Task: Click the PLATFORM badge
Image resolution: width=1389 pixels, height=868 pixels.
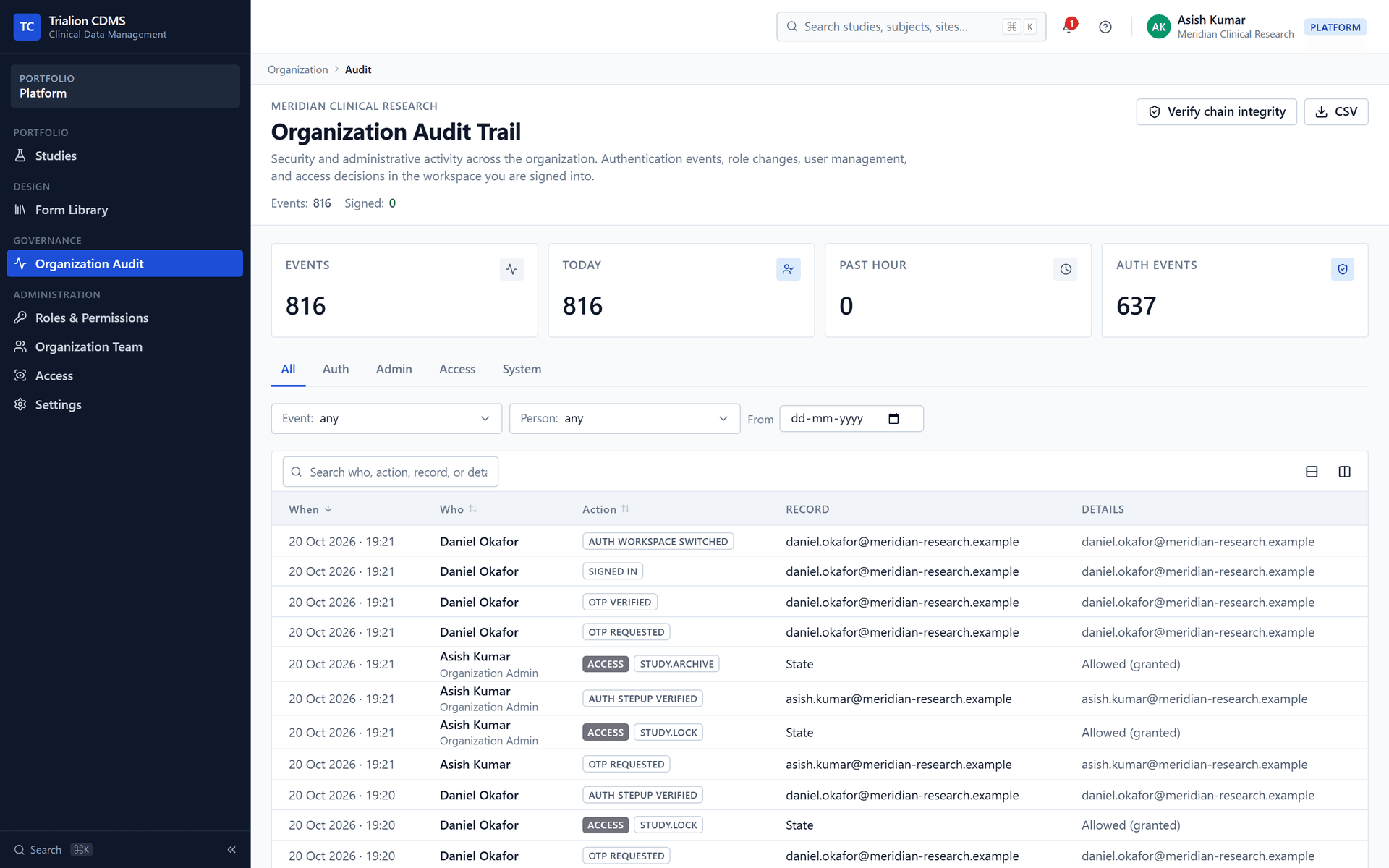Action: pyautogui.click(x=1335, y=27)
